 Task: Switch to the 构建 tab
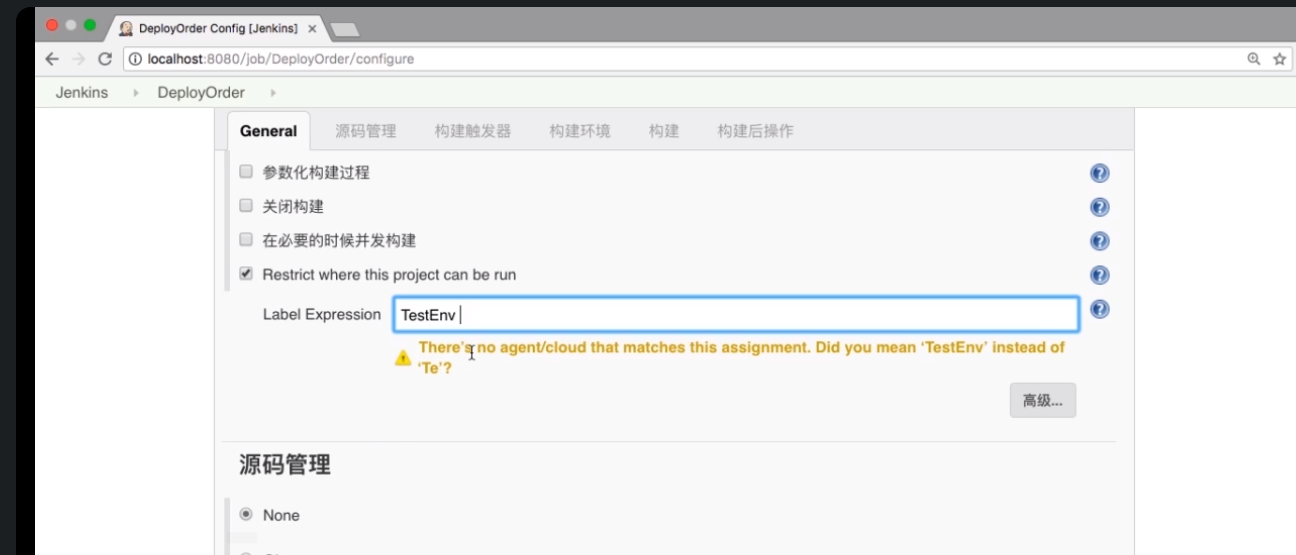coord(664,131)
